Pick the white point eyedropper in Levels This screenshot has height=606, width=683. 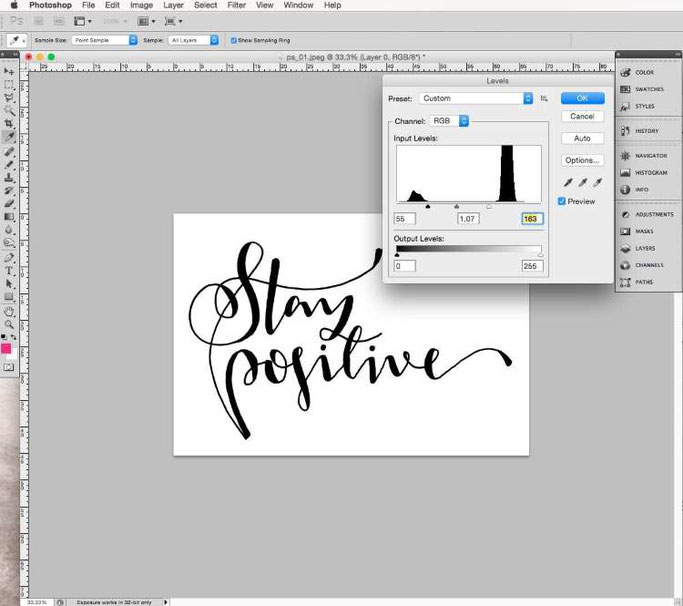coord(598,182)
